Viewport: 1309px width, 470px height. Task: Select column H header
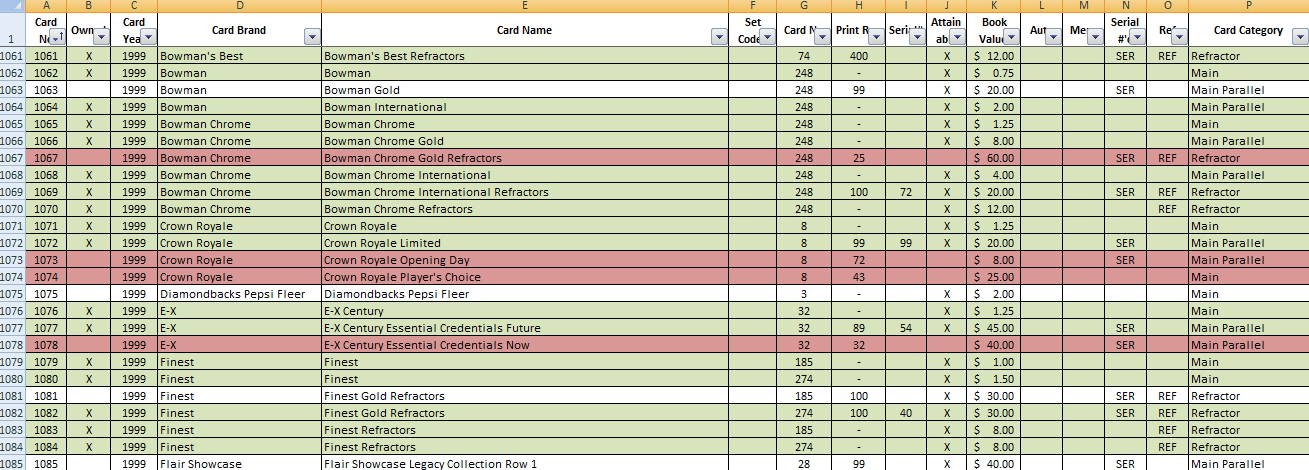858,6
